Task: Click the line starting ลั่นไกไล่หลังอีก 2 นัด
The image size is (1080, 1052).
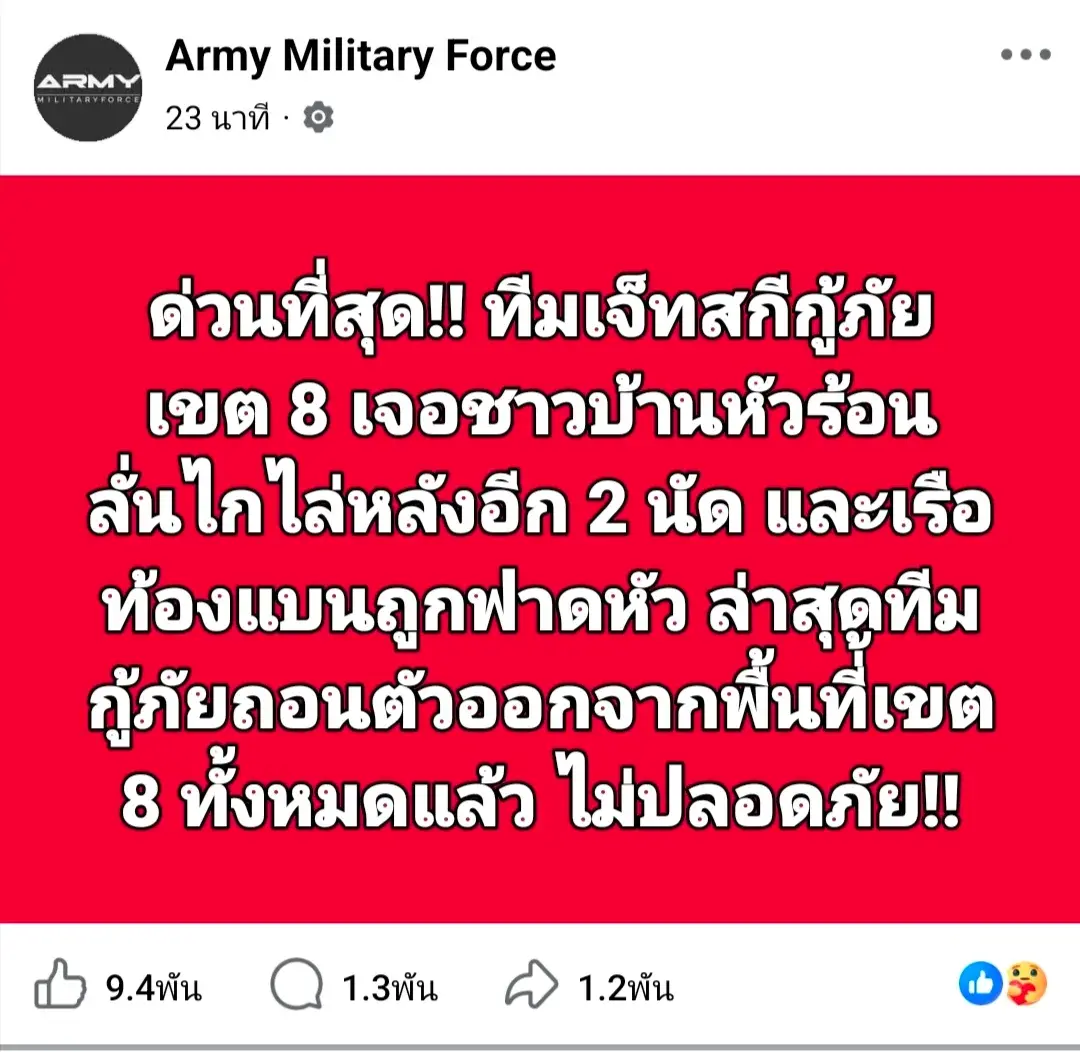Action: 540,508
